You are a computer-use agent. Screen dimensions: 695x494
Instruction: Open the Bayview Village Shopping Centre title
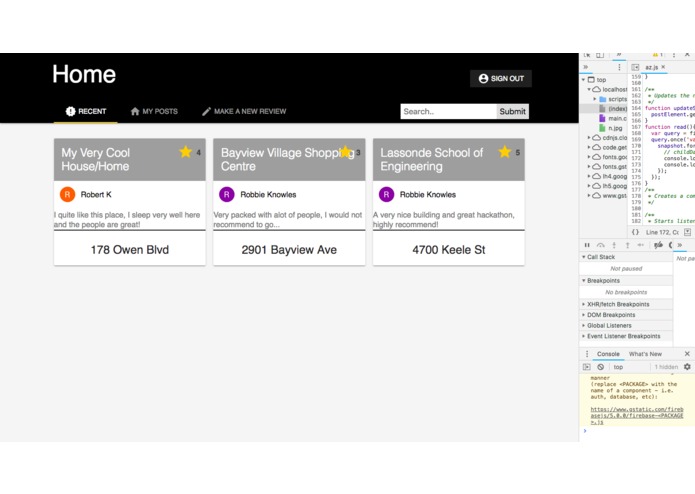coord(287,159)
